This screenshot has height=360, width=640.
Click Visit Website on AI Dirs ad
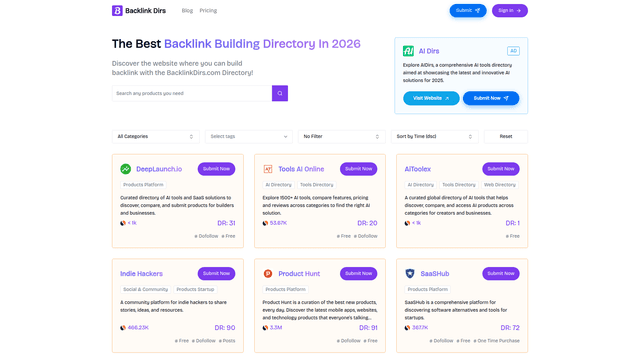tap(431, 98)
